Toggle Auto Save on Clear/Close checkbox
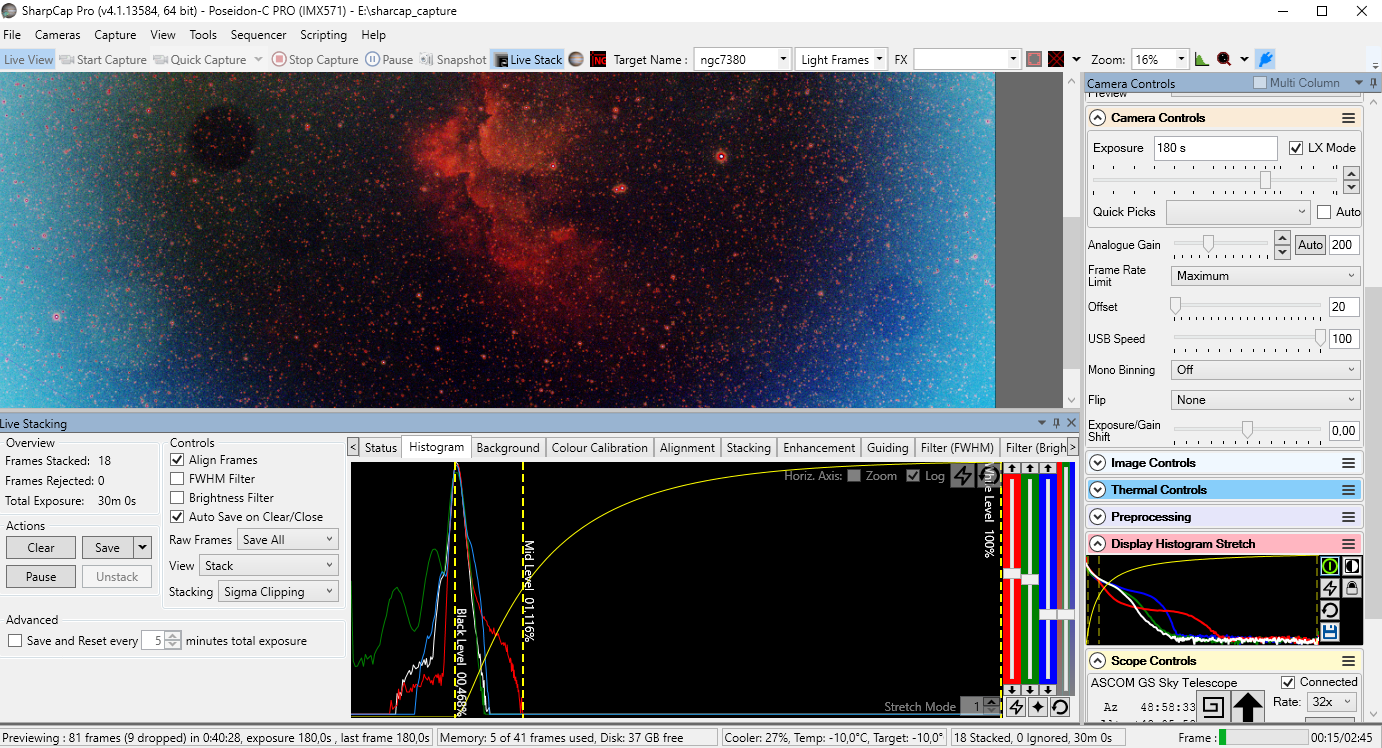Image resolution: width=1382 pixels, height=748 pixels. coord(178,517)
